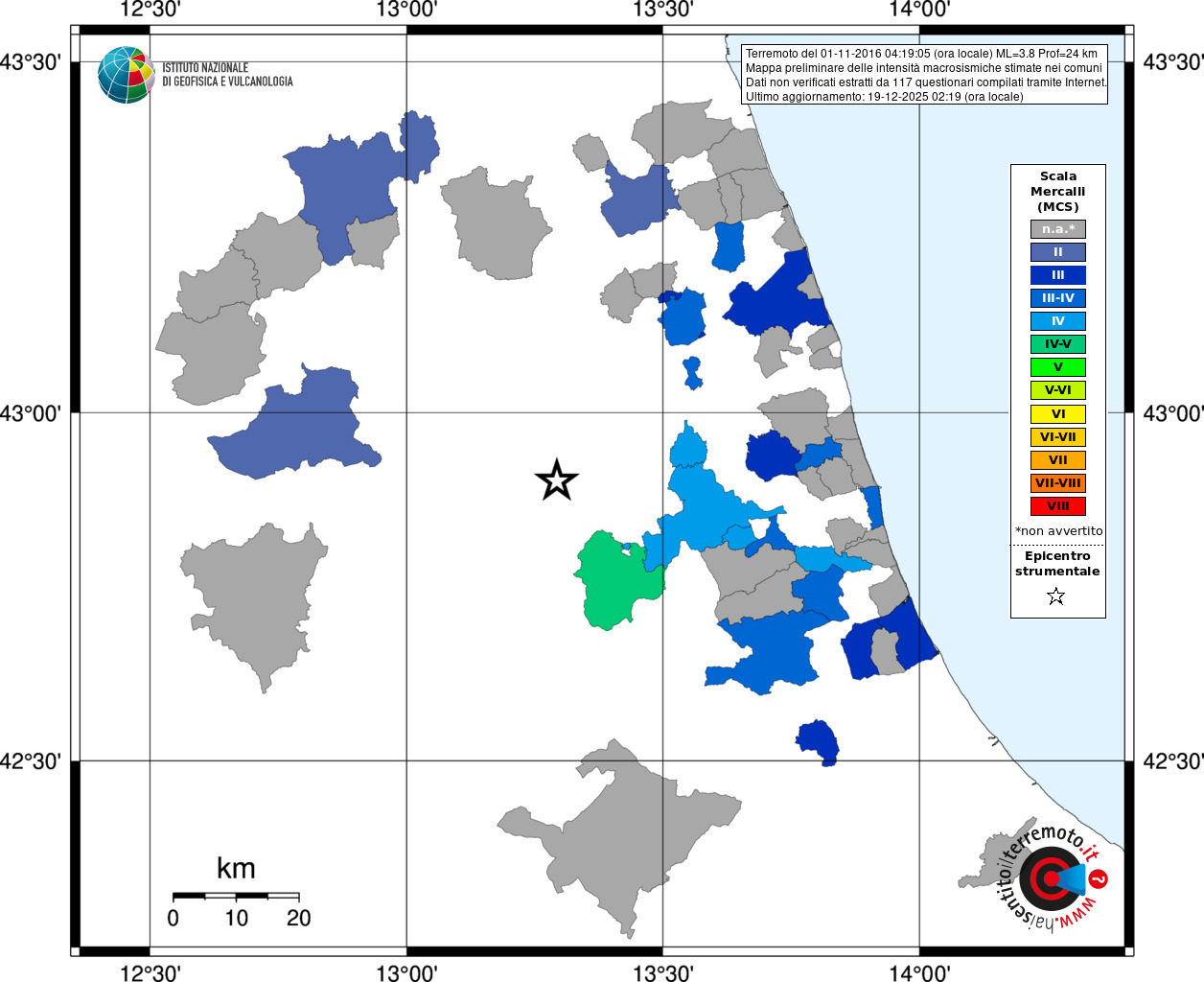
Task: Click the VI yellow legend swatch
Action: (x=1058, y=414)
